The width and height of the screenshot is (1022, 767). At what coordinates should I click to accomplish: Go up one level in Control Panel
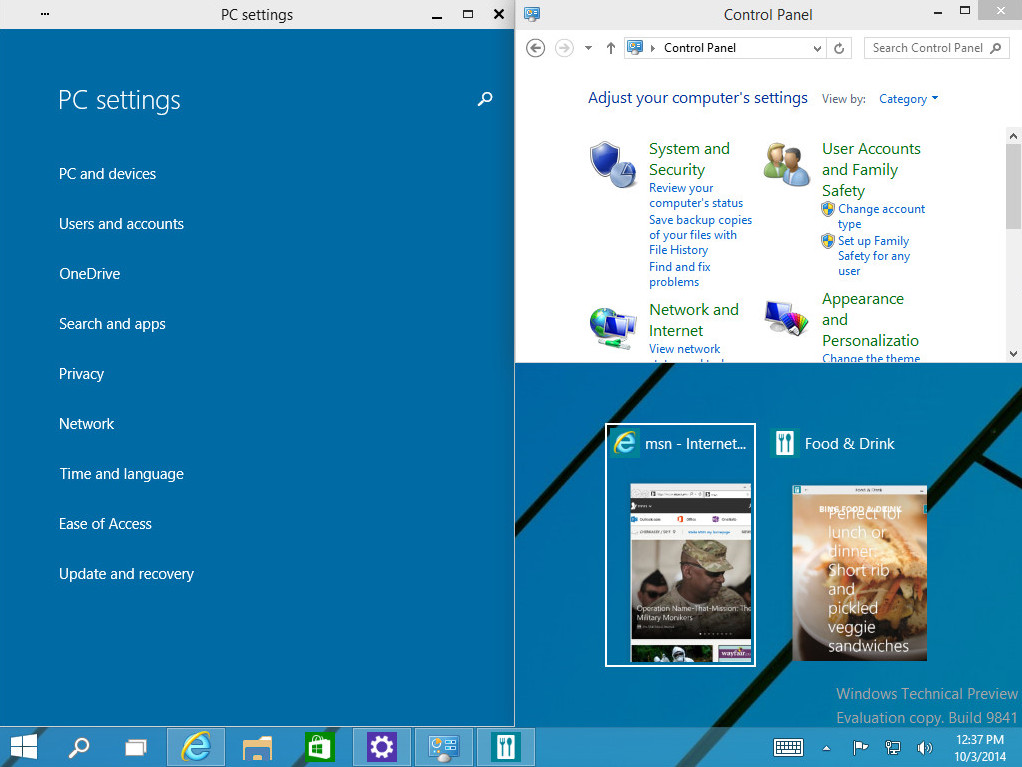coord(611,48)
